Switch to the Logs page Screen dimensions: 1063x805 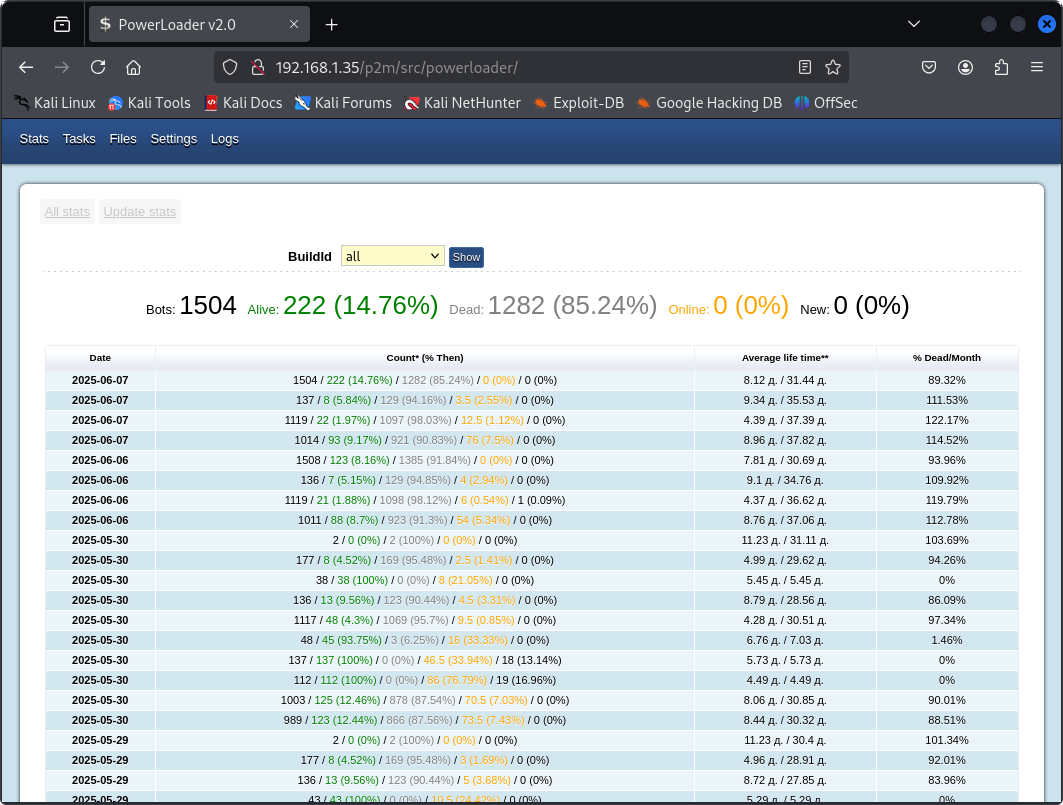[x=225, y=139]
